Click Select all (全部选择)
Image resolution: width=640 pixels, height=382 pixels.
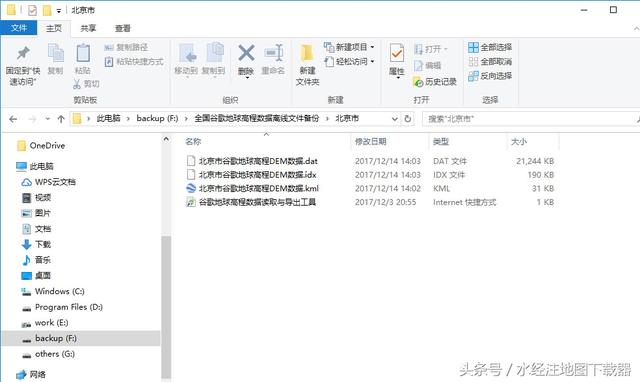490,47
